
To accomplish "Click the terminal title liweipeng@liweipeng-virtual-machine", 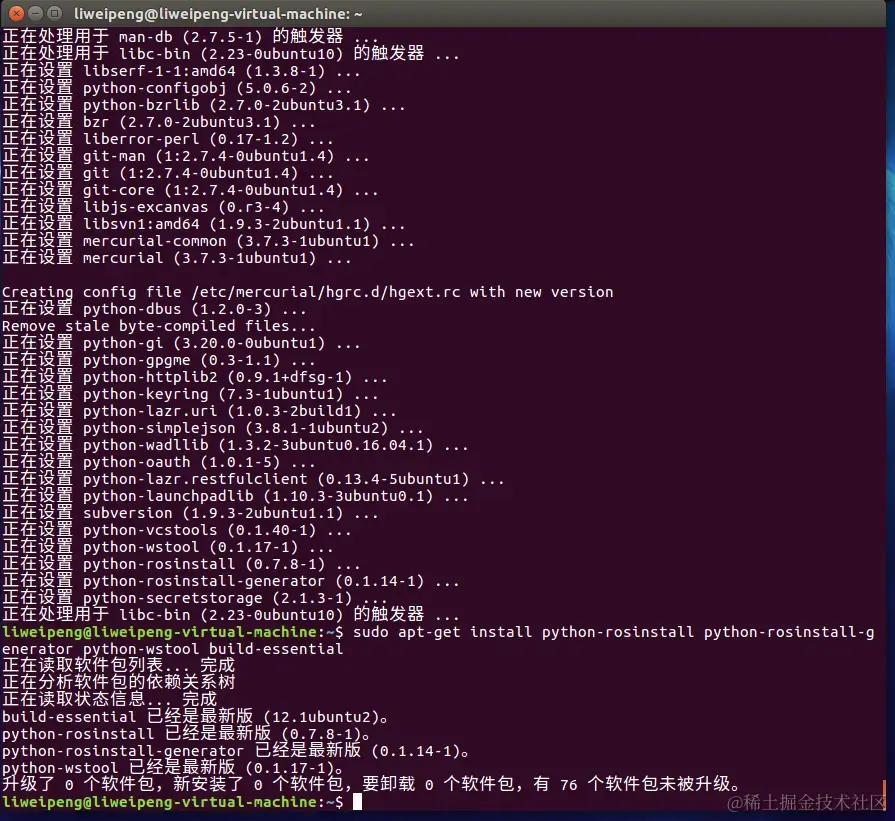I will click(x=217, y=14).
